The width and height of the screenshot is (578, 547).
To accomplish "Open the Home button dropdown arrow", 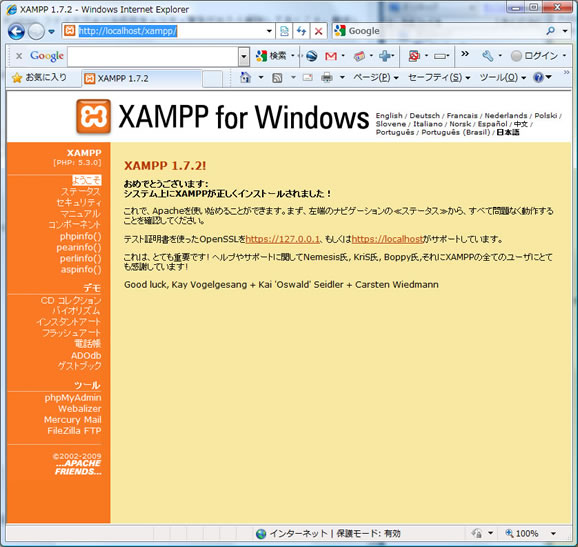I will (261, 77).
